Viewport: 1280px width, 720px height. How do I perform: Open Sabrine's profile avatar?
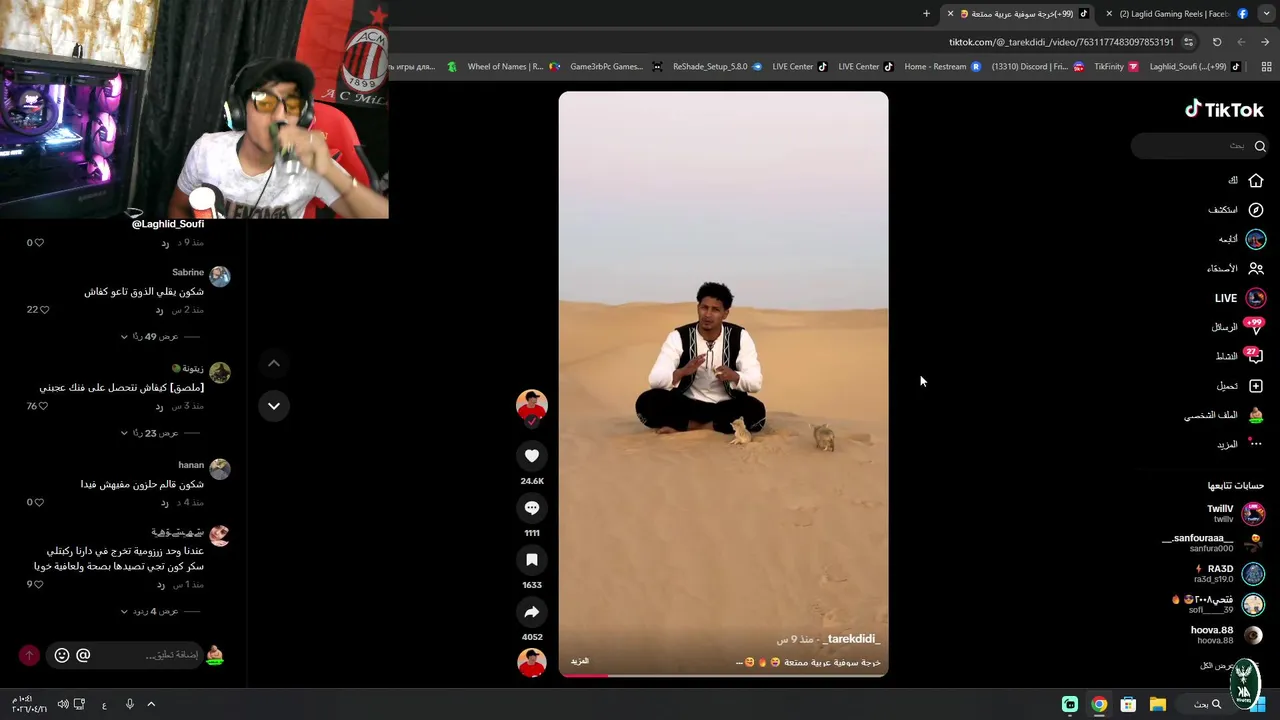(x=220, y=277)
